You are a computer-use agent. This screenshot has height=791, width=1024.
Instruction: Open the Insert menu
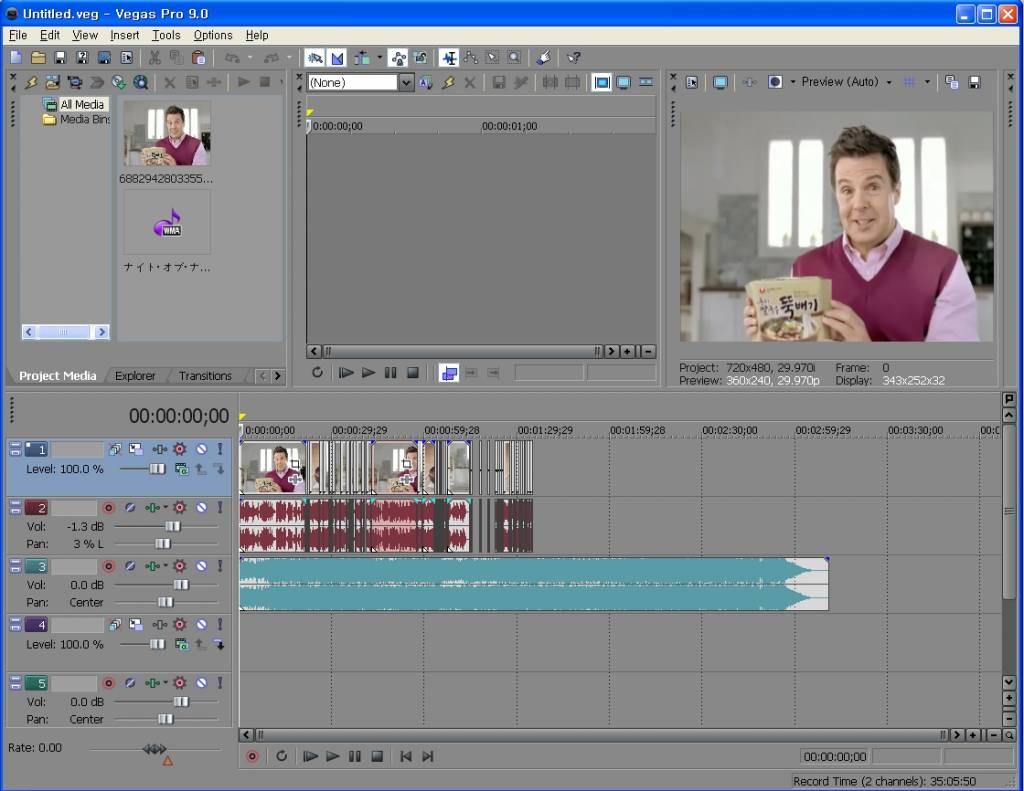pos(124,35)
